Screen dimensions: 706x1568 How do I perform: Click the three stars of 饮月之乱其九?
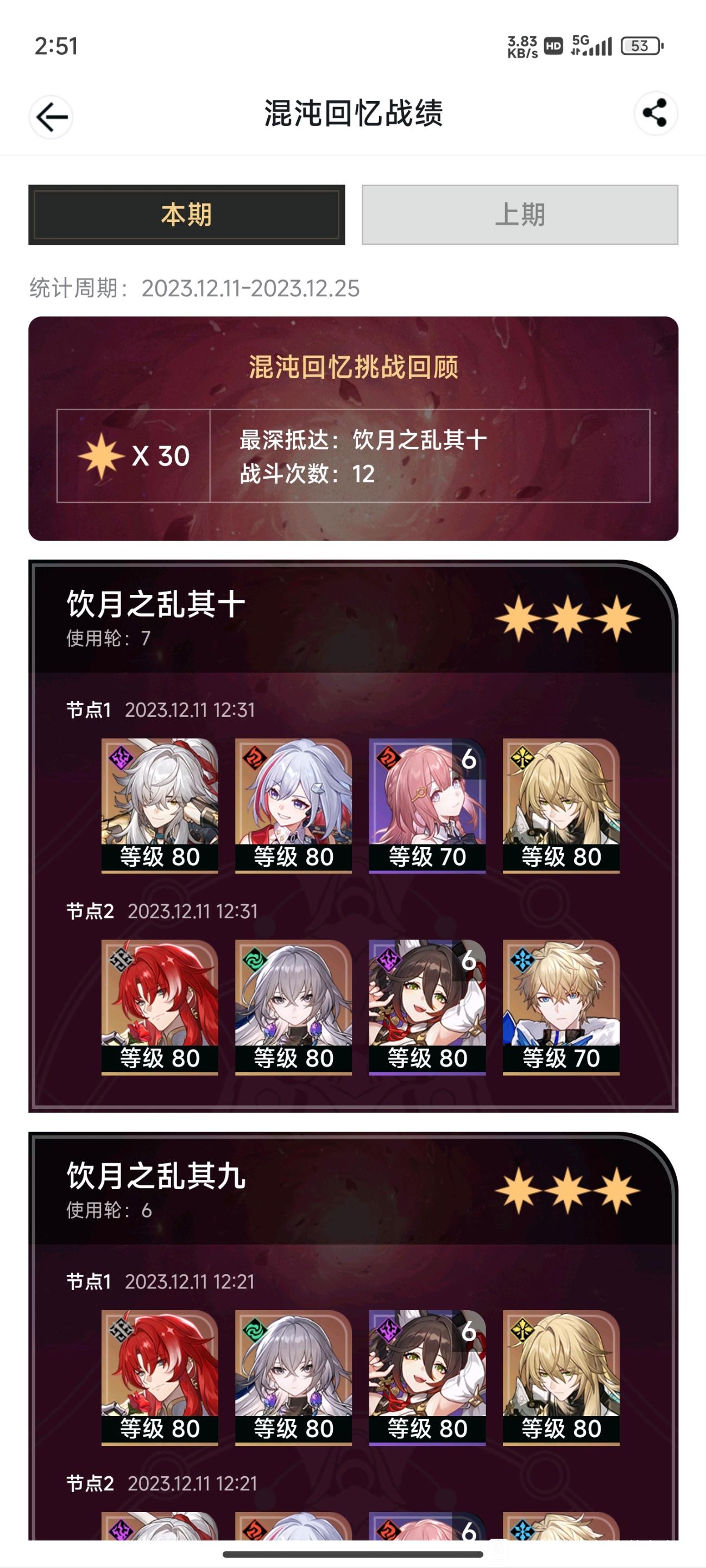(568, 1190)
